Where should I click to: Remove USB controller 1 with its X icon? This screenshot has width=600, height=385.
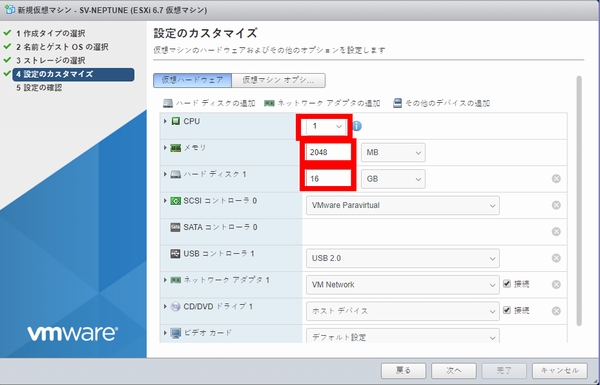coord(556,258)
